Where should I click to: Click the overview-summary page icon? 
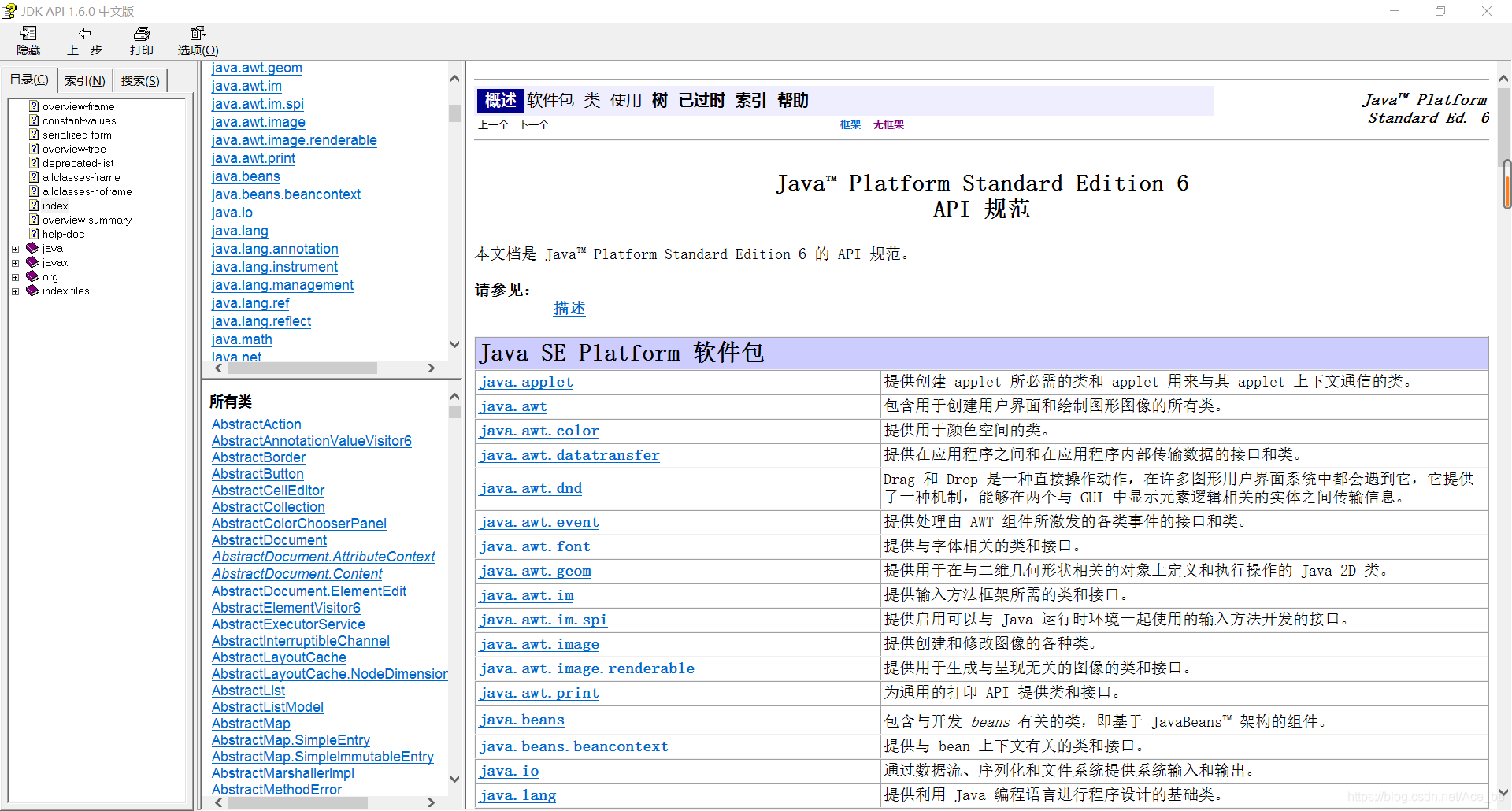(34, 220)
